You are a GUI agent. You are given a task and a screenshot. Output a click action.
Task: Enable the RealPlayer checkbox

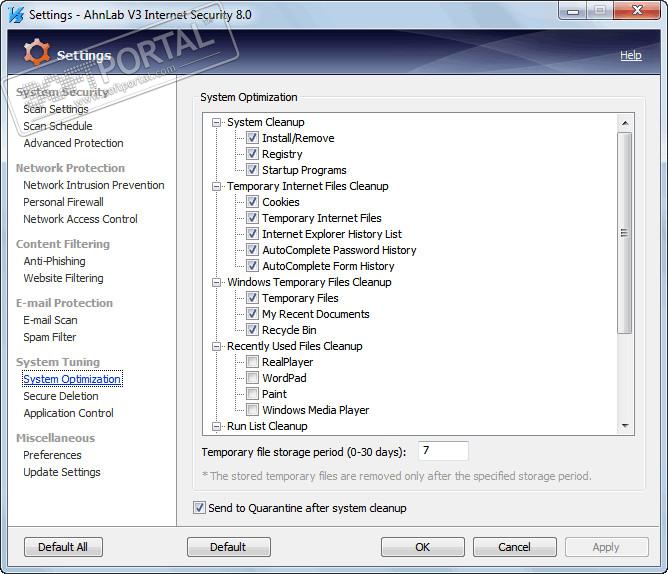pyautogui.click(x=252, y=362)
